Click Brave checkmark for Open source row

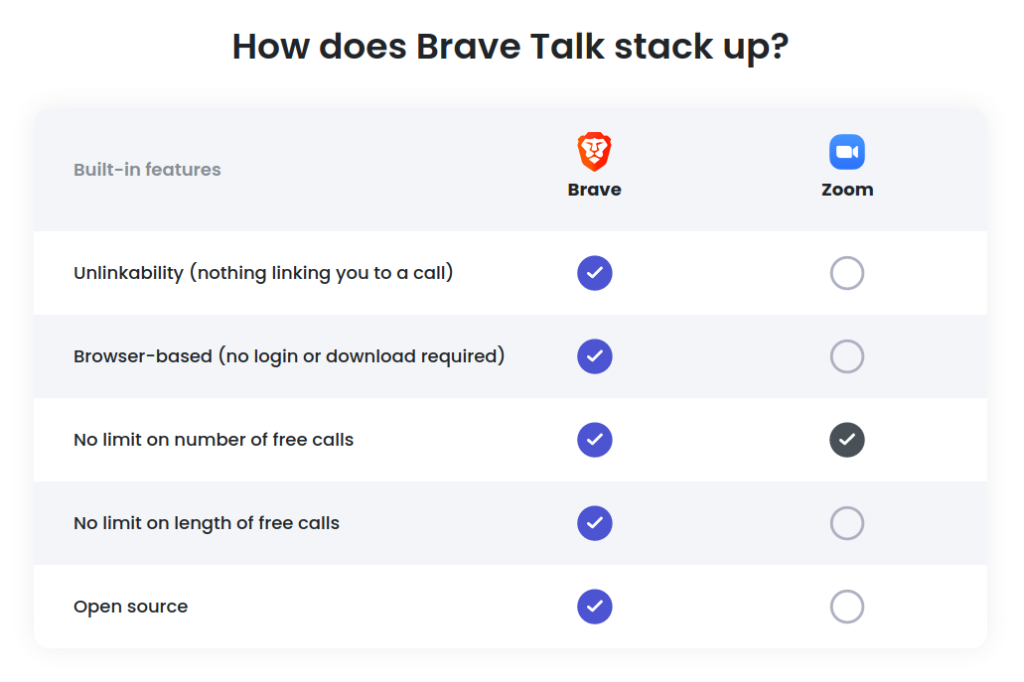[594, 607]
